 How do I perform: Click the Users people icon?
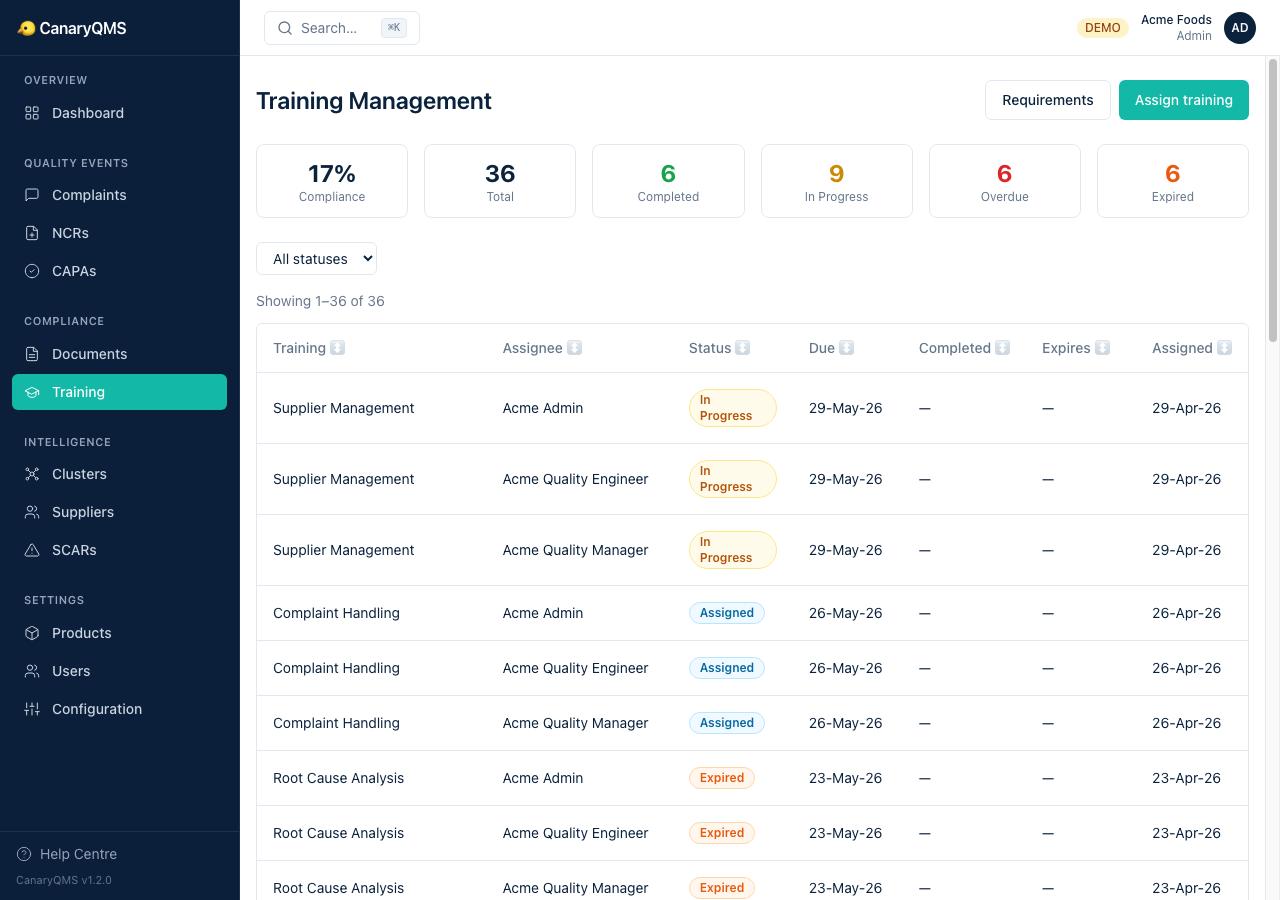point(32,671)
